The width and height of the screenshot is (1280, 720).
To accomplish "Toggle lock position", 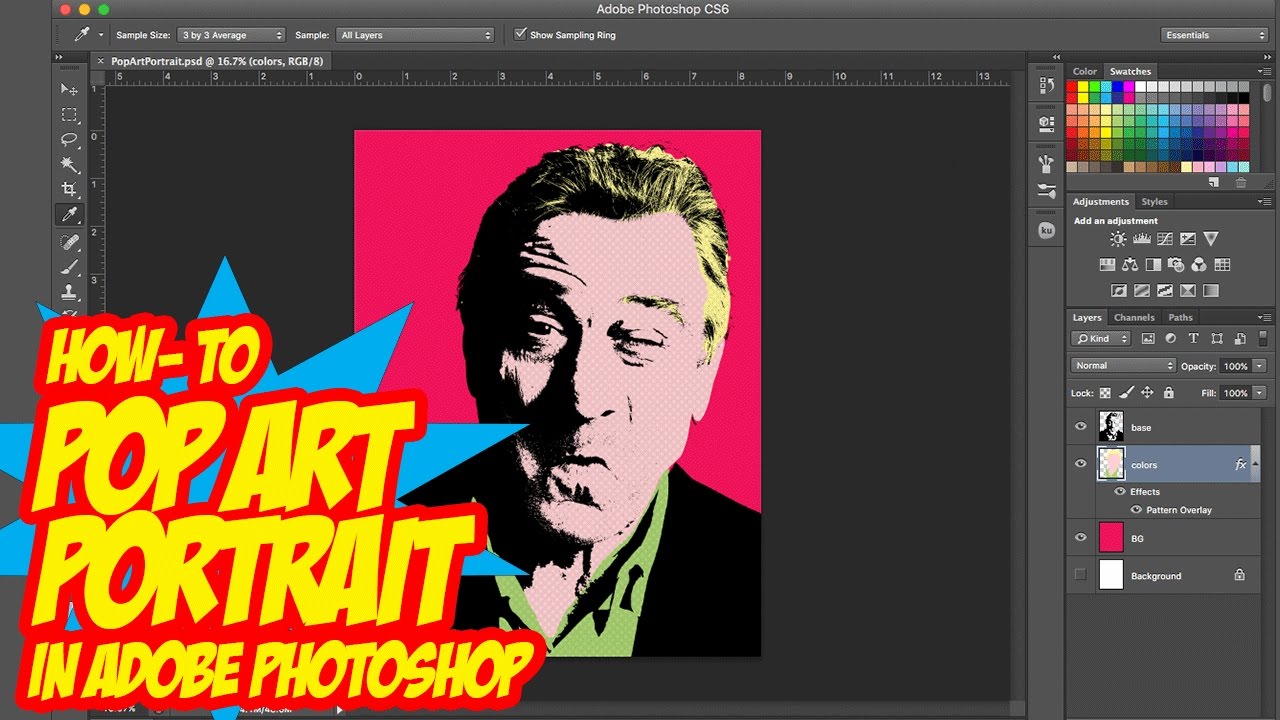I will pos(1148,393).
